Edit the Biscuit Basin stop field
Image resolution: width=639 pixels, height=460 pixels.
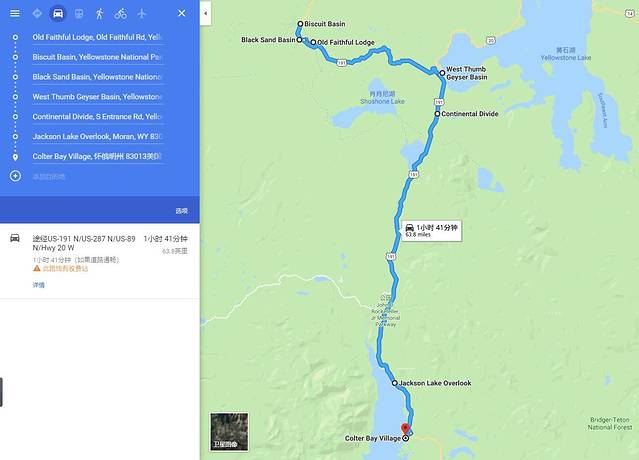[98, 57]
